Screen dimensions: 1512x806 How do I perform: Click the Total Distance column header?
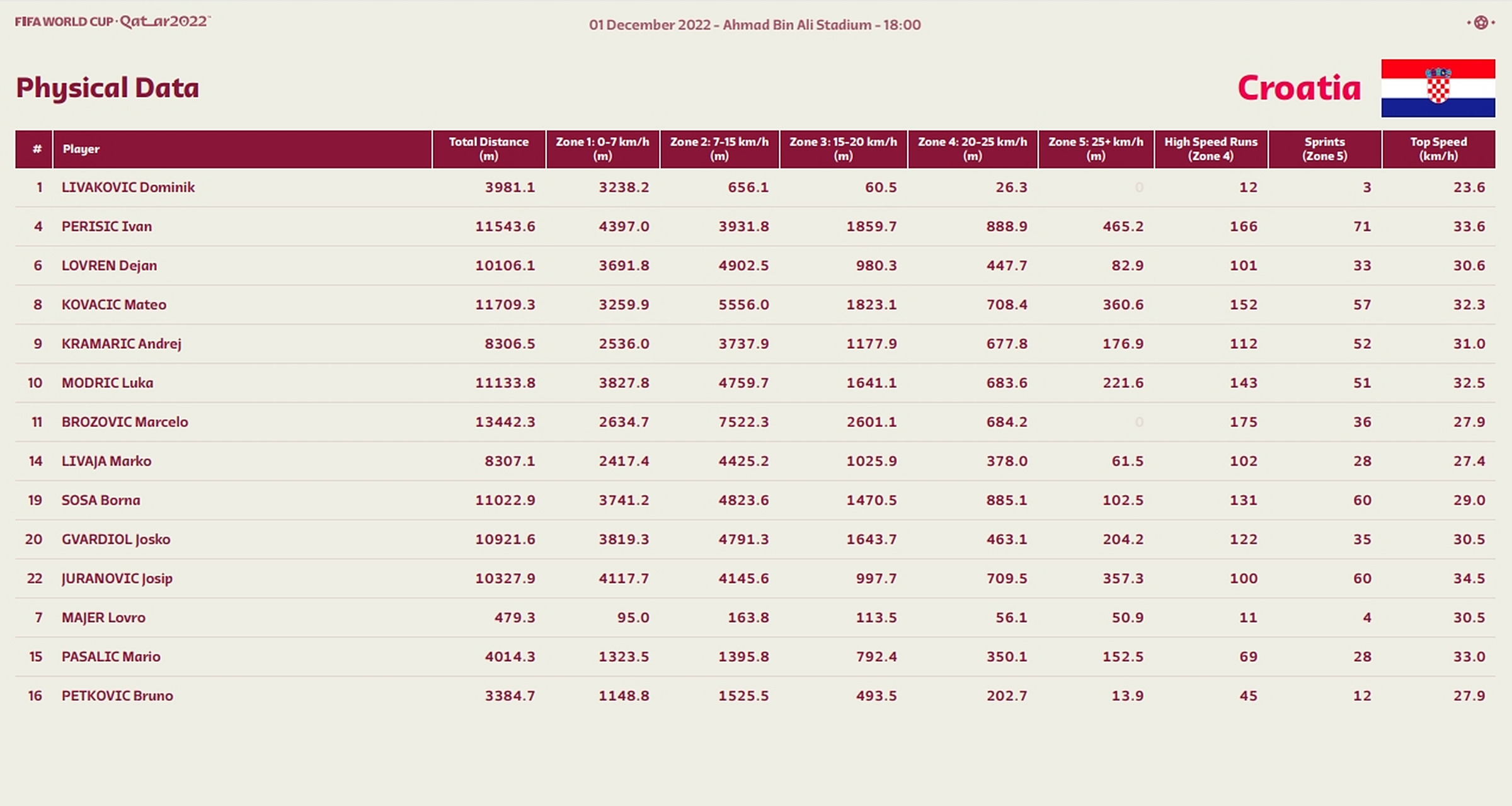click(x=488, y=149)
